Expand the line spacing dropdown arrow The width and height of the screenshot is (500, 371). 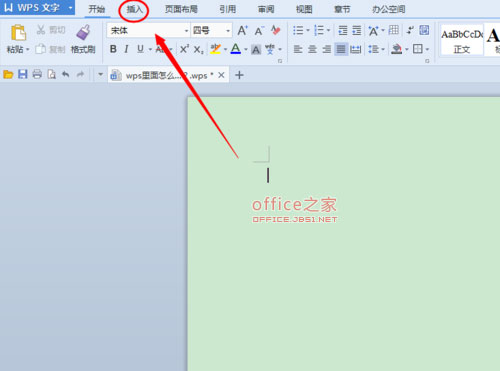pyautogui.click(x=383, y=50)
